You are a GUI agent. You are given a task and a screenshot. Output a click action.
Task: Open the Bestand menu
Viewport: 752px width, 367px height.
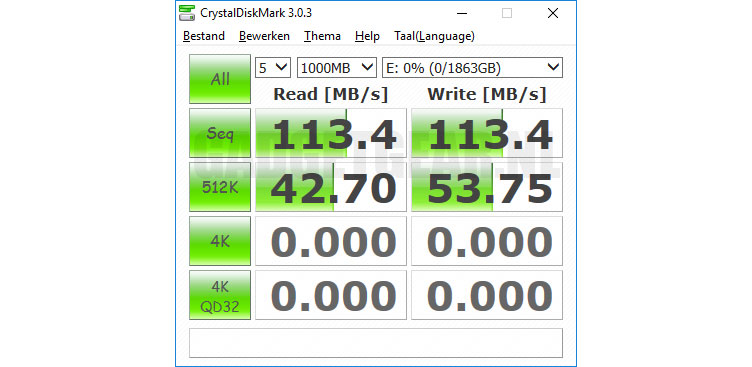pyautogui.click(x=204, y=36)
